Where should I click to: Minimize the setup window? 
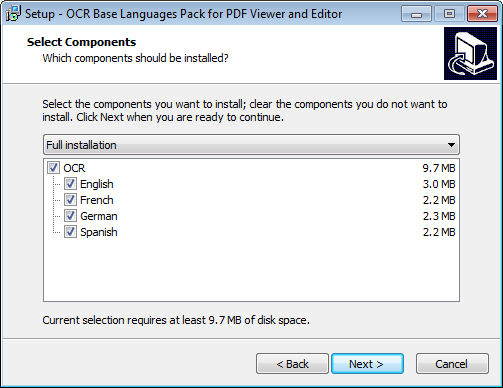[416, 14]
